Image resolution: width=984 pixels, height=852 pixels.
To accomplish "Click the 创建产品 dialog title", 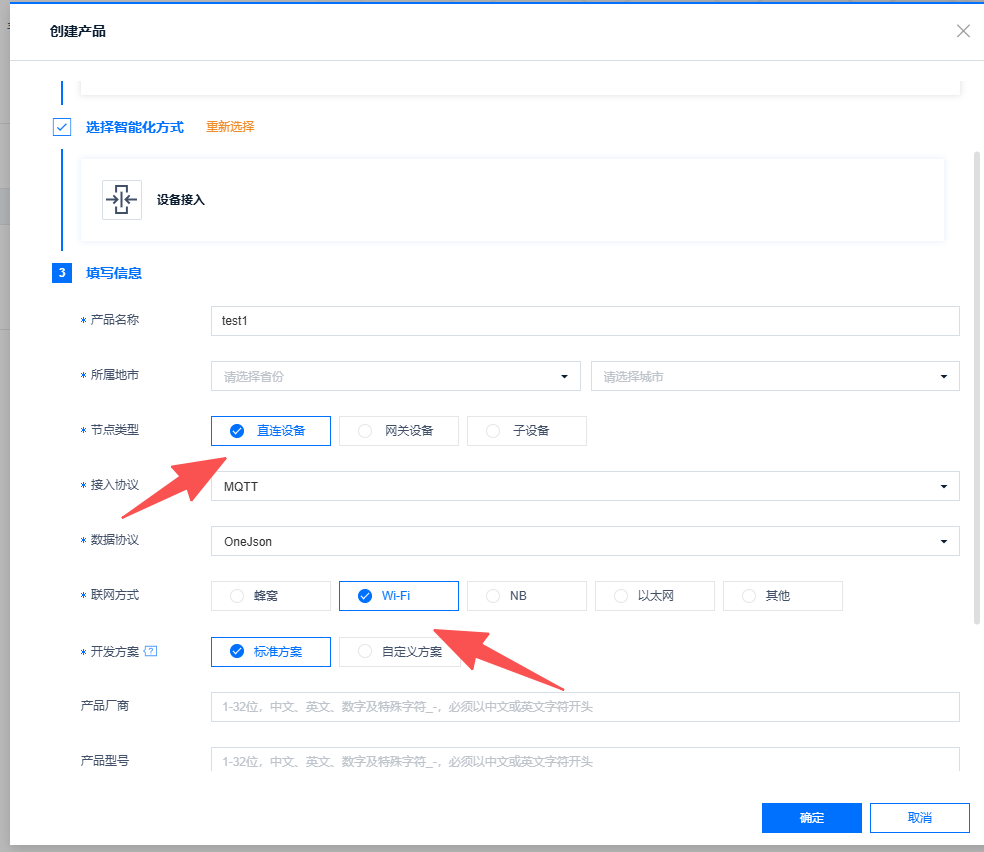I will (78, 31).
